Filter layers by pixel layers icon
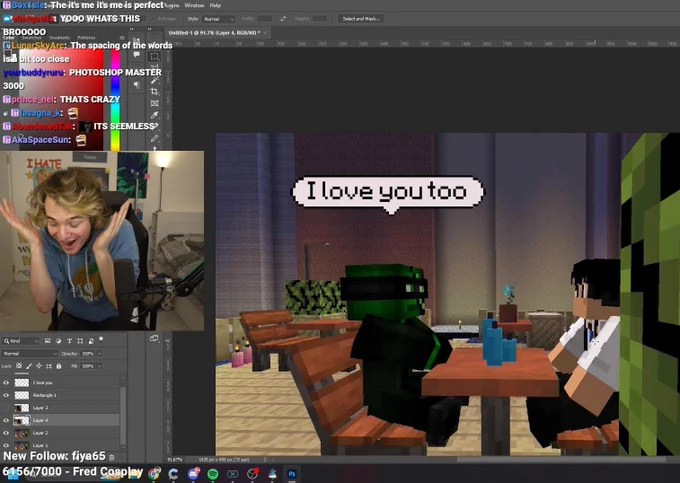 (x=48, y=341)
